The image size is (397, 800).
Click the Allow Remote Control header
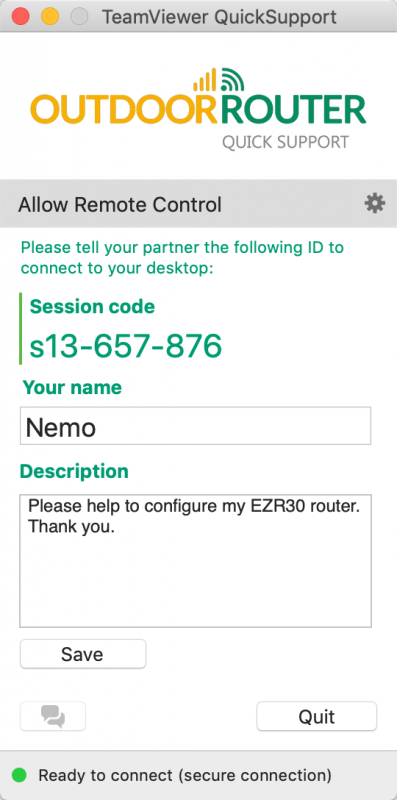pyautogui.click(x=120, y=205)
